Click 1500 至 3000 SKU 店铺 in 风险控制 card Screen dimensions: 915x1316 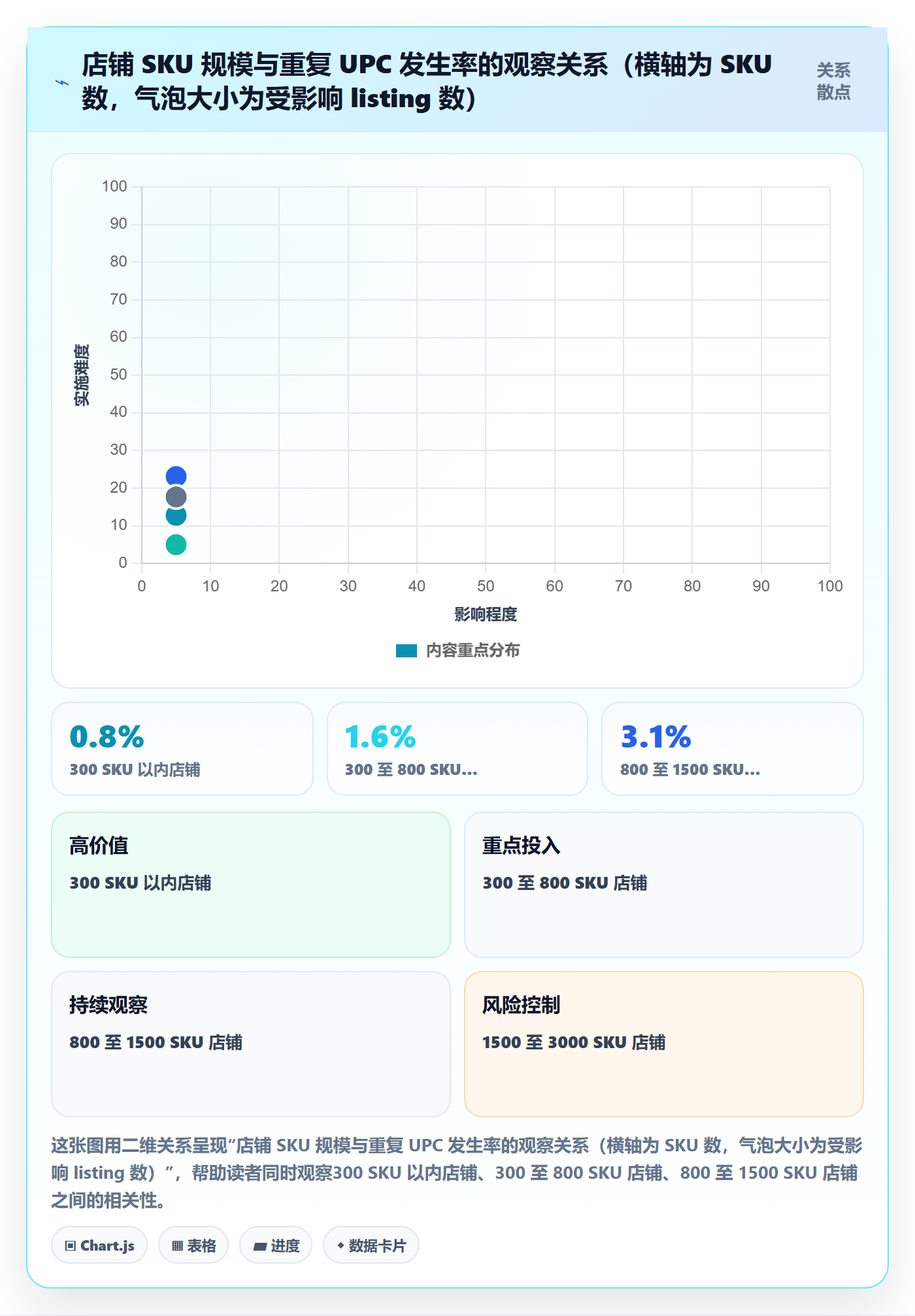point(574,1042)
